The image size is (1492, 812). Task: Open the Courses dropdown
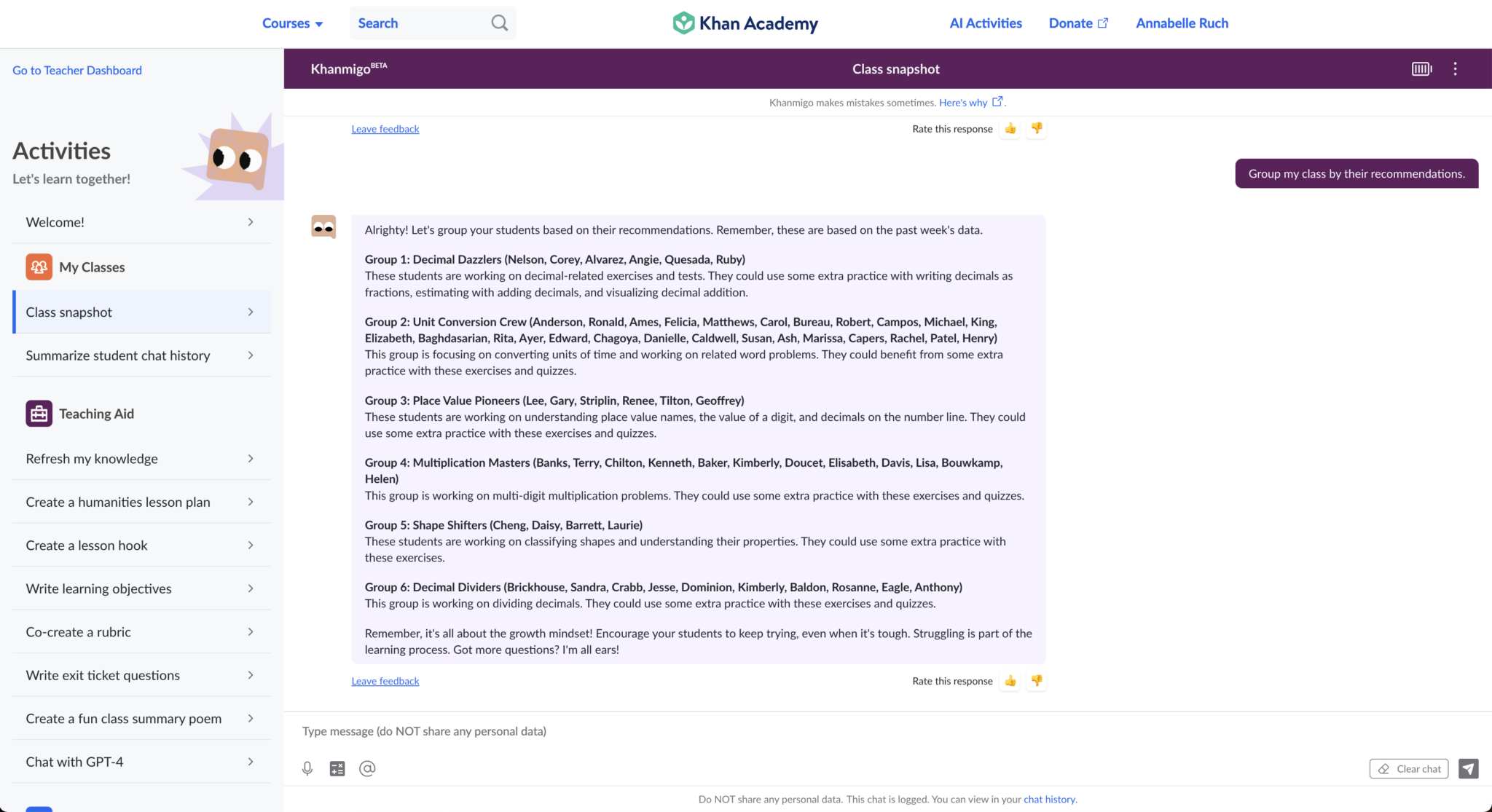292,23
